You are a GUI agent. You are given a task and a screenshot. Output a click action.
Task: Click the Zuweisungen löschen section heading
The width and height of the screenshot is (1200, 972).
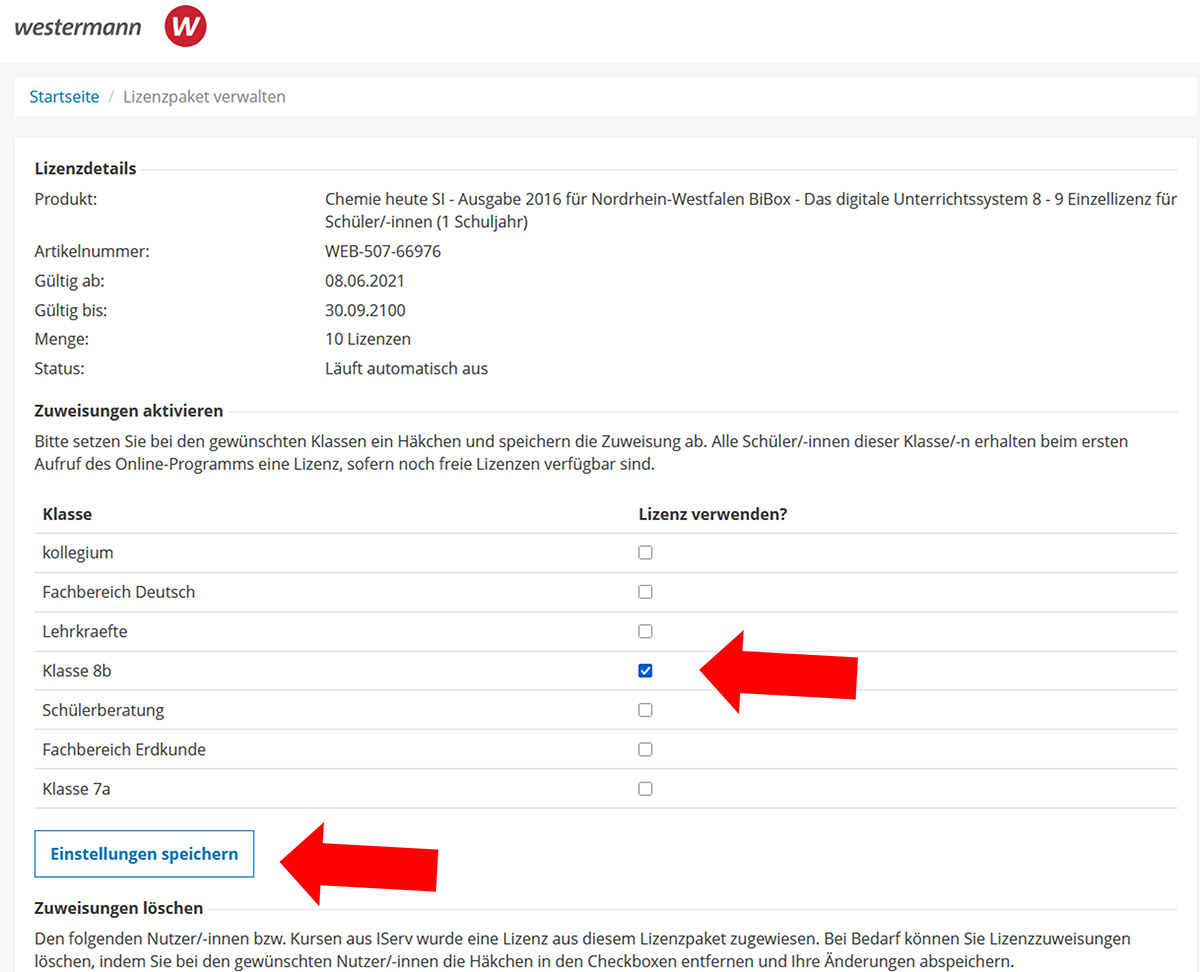(x=119, y=908)
